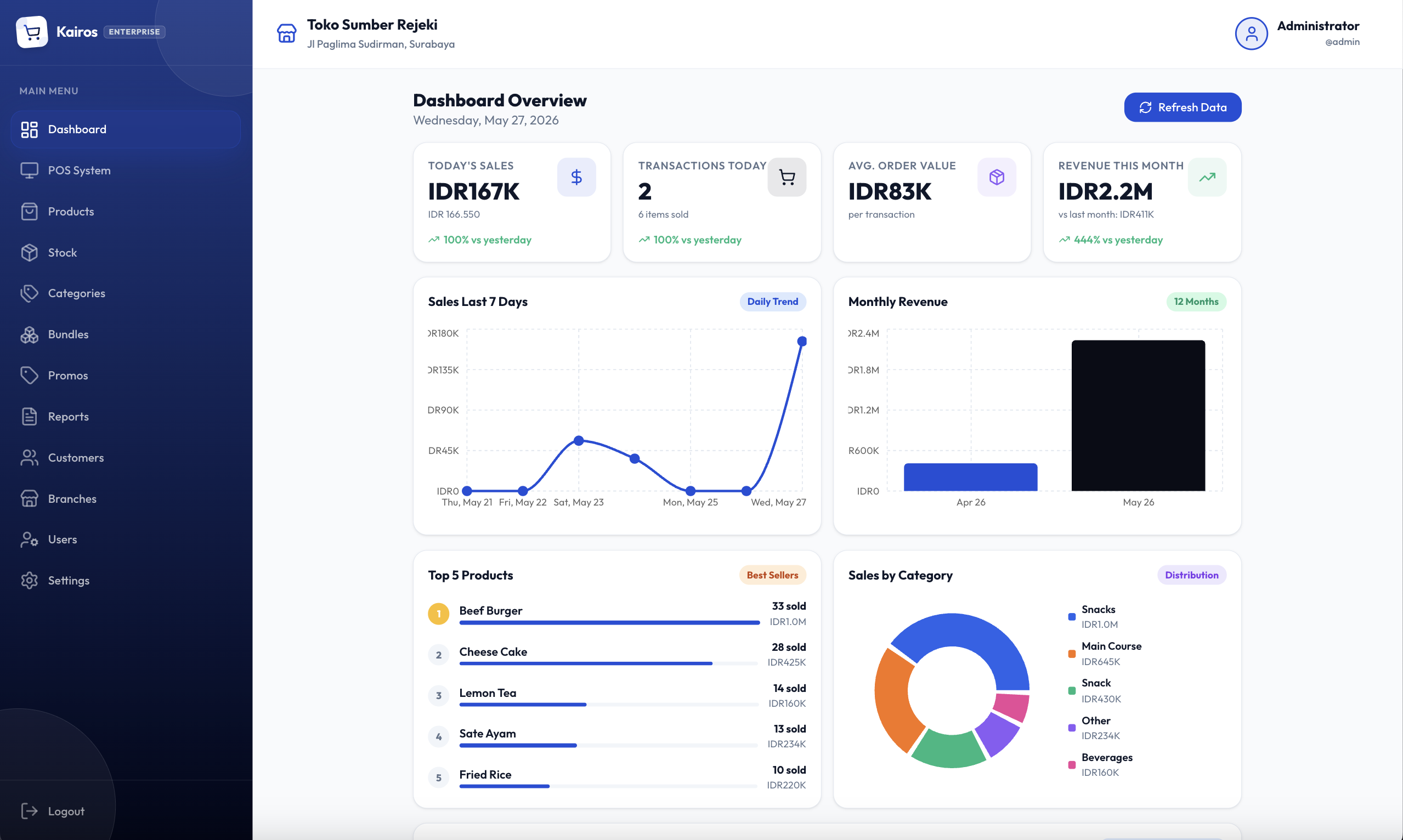The image size is (1403, 840).
Task: Click the orange Main Course legend swatch
Action: click(x=1071, y=654)
